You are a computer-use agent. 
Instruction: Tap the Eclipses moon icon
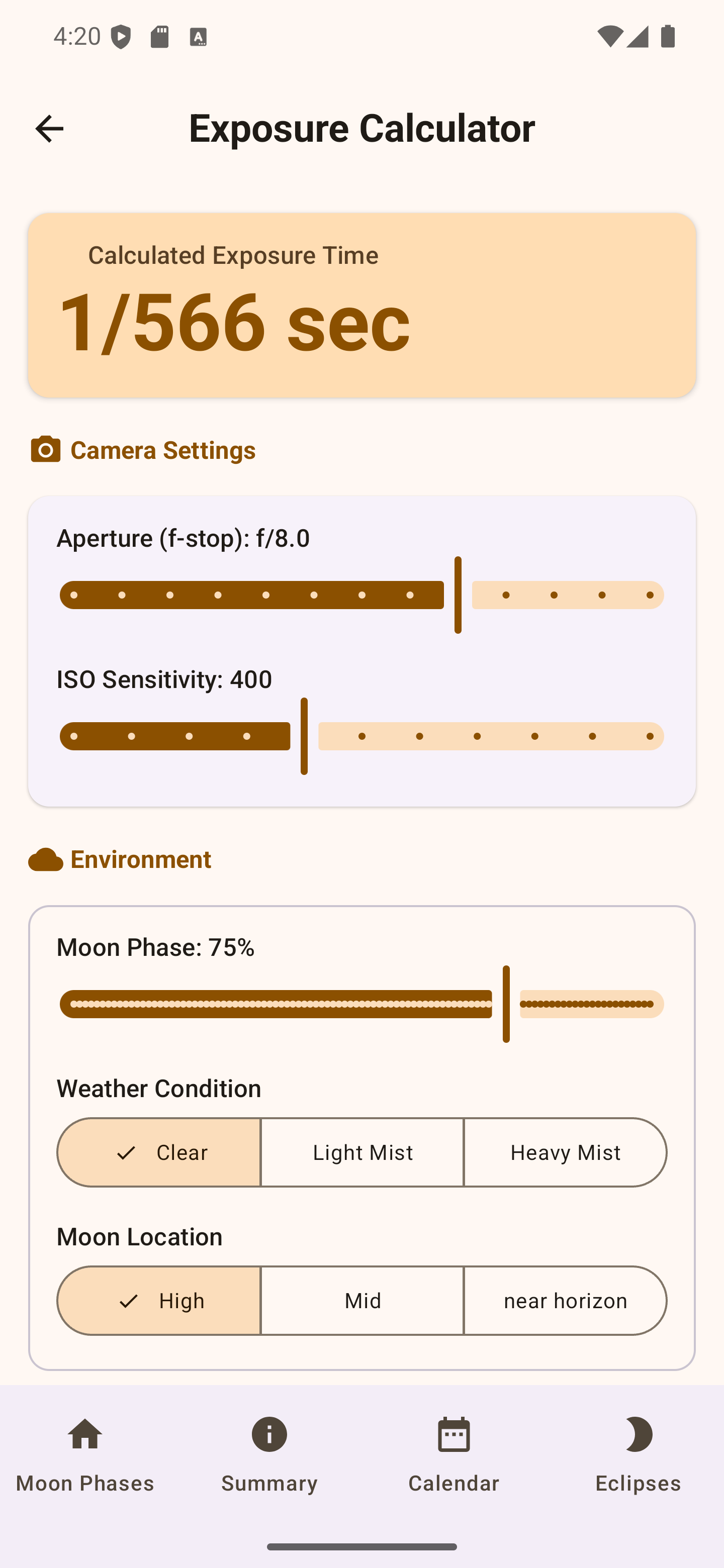638,1435
